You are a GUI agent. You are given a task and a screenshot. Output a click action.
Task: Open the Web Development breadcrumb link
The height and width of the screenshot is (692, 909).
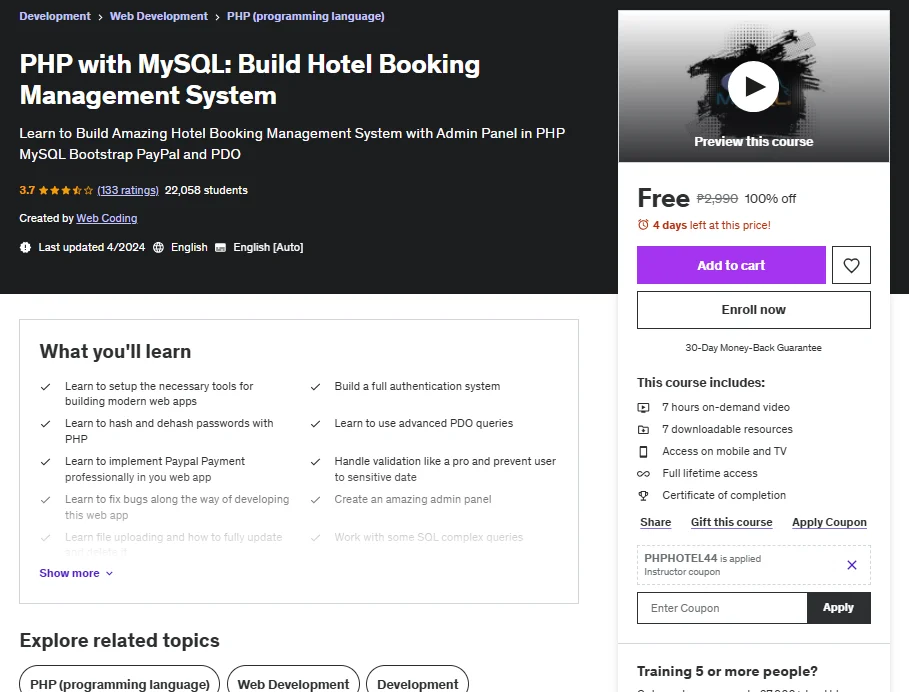[x=159, y=16]
